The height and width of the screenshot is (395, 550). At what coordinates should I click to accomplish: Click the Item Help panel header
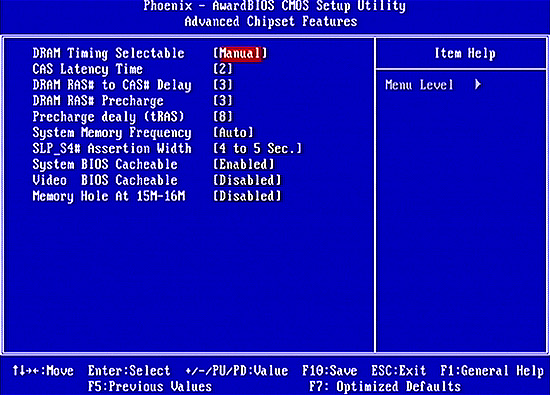coord(465,54)
